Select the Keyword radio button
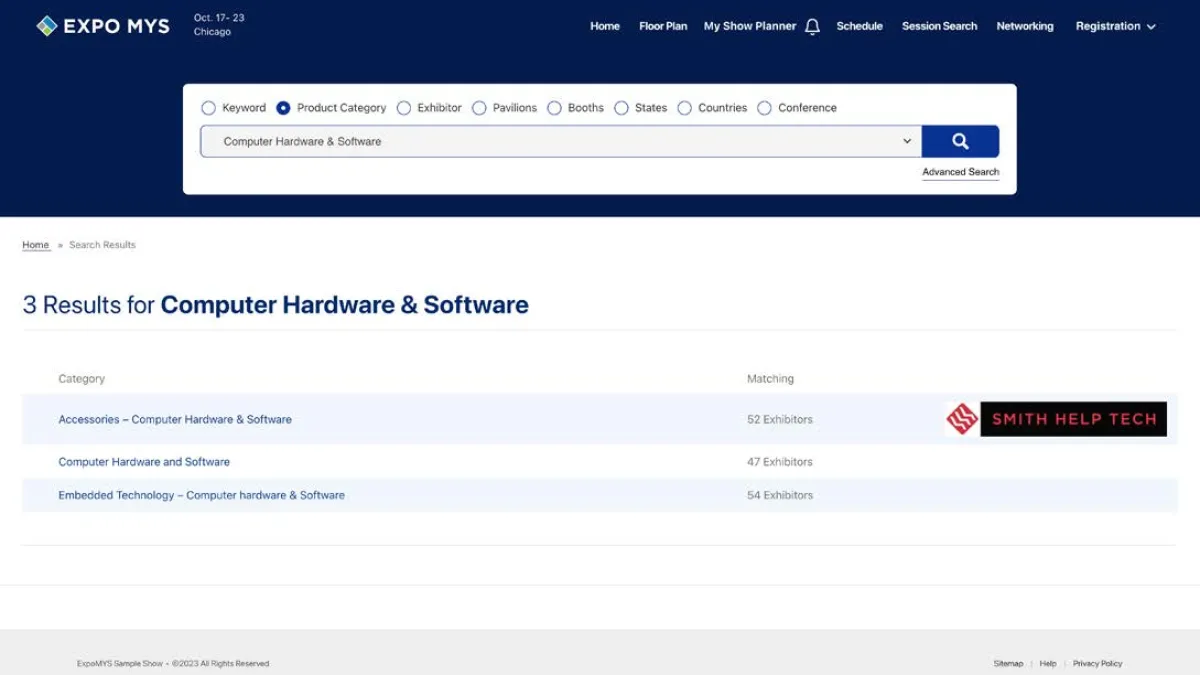This screenshot has height=675, width=1200. pos(209,108)
